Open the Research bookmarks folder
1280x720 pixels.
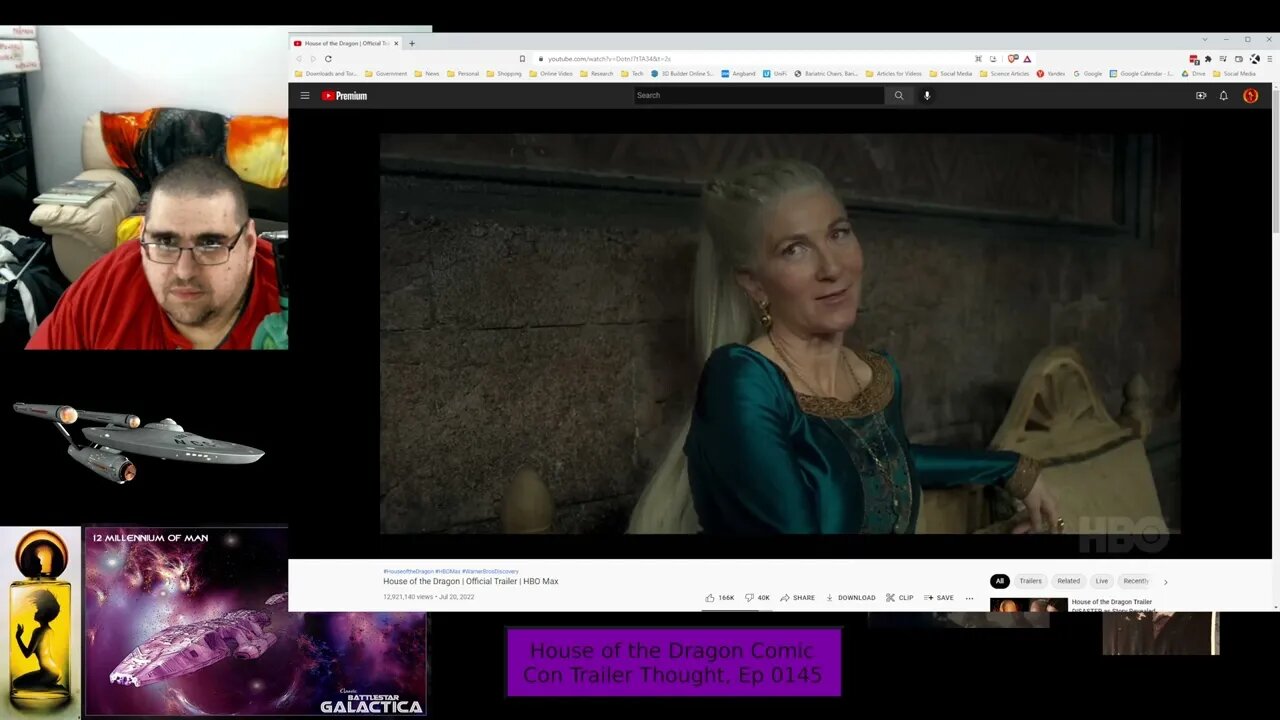tap(597, 74)
